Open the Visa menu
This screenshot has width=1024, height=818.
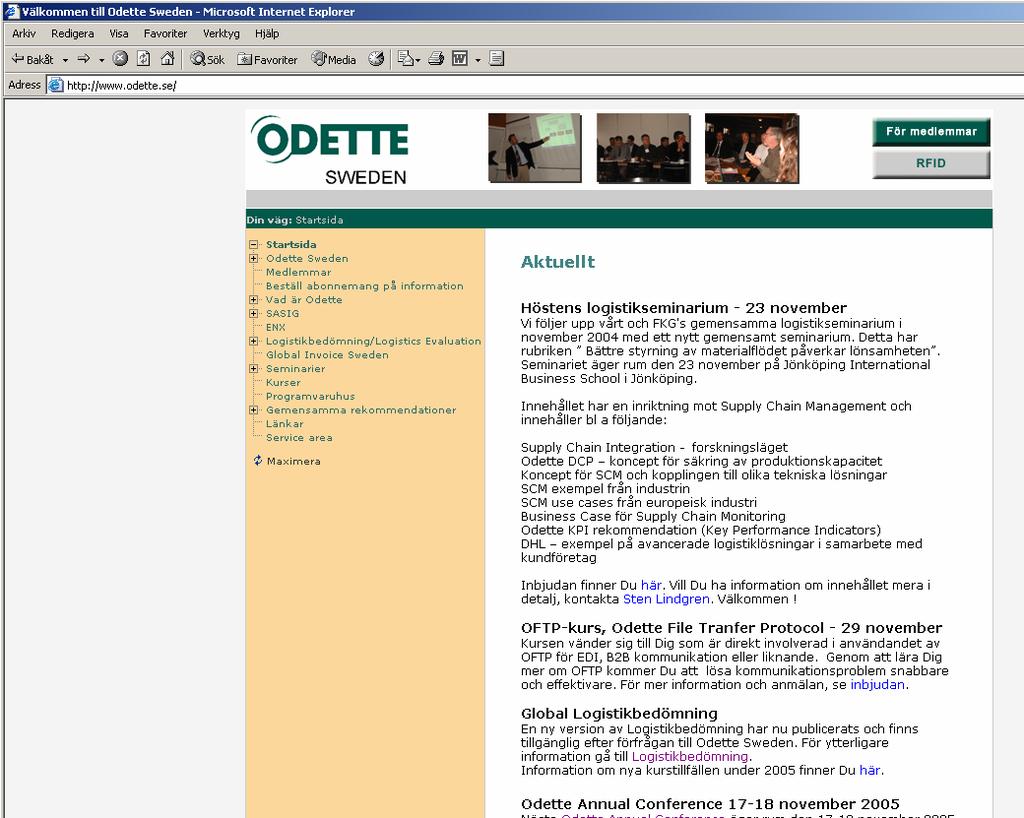tap(119, 33)
